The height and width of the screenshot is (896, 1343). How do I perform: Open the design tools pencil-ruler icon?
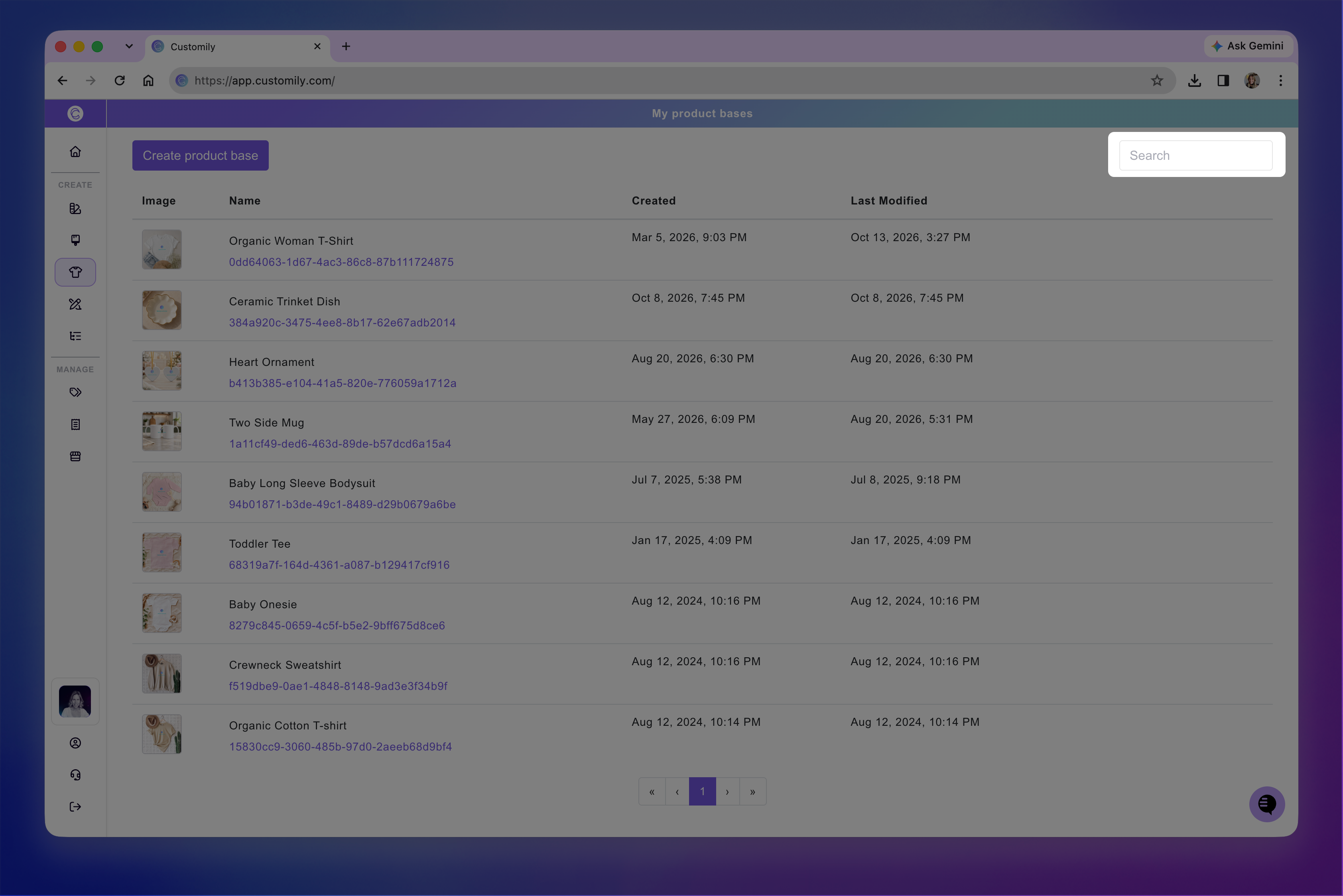point(75,304)
